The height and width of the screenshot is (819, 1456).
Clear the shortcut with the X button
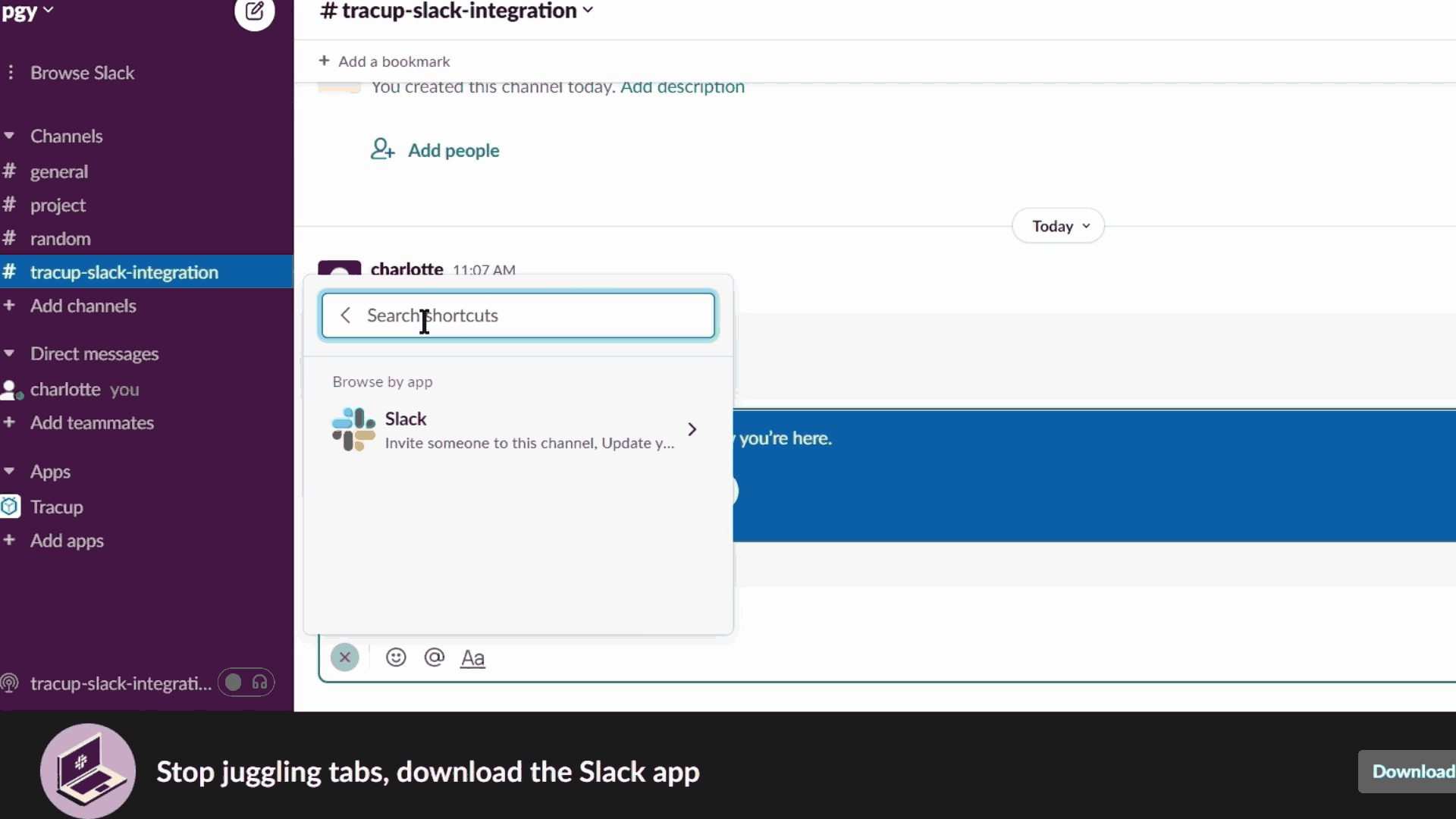coord(345,657)
